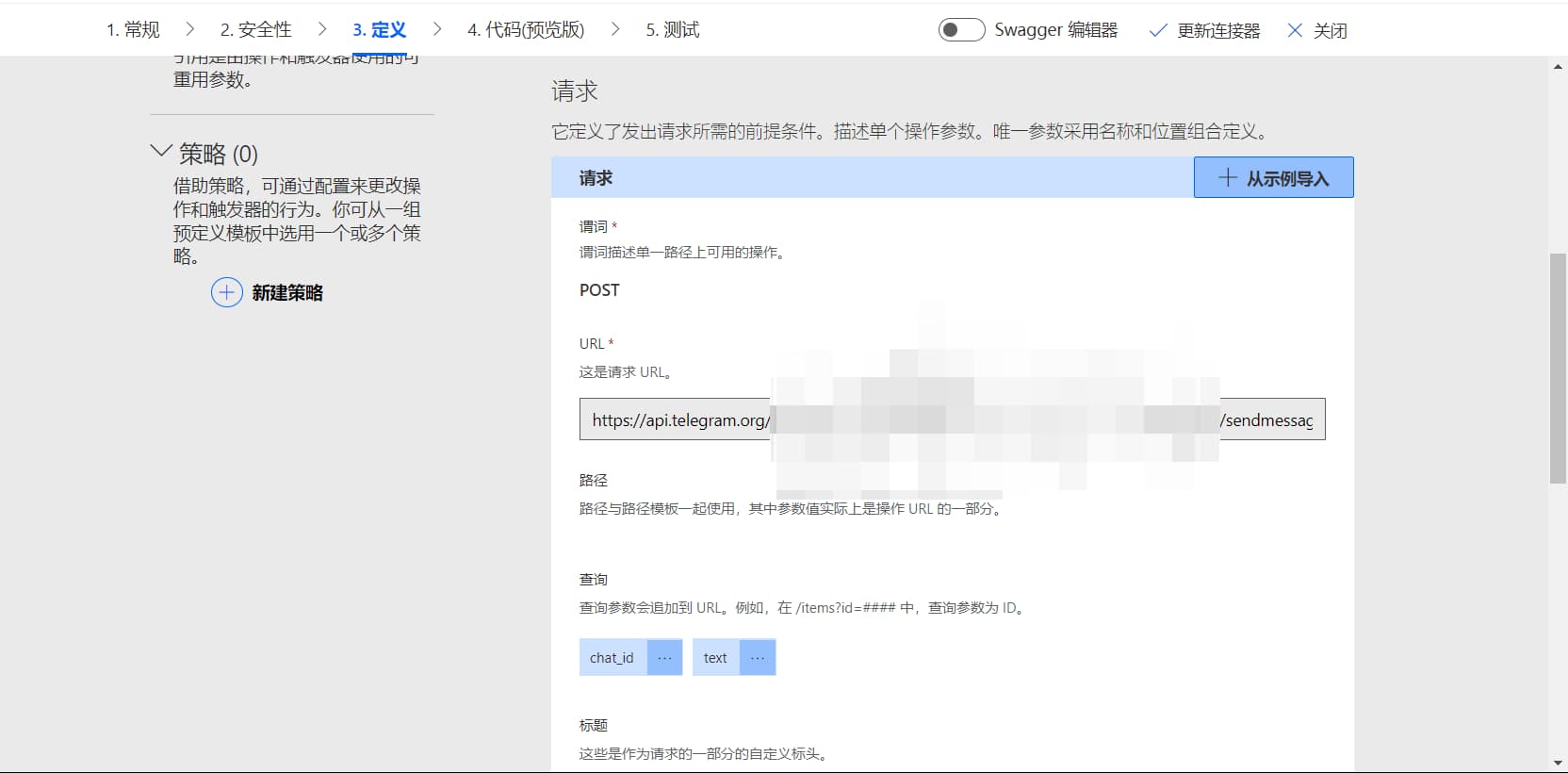Click 从示例导入 button
This screenshot has height=773, width=1568.
1273,177
